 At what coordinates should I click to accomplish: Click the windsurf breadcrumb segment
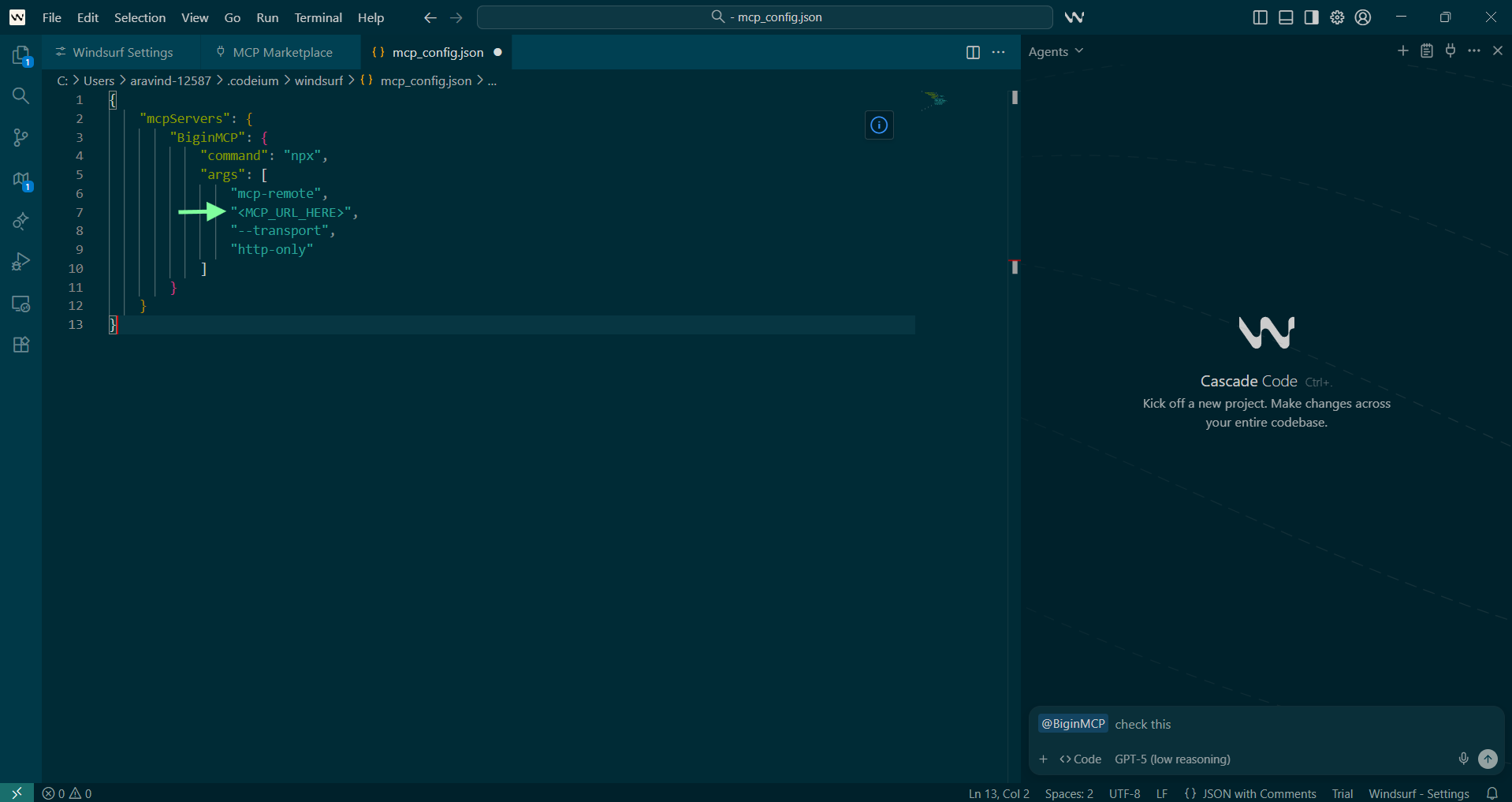point(318,80)
